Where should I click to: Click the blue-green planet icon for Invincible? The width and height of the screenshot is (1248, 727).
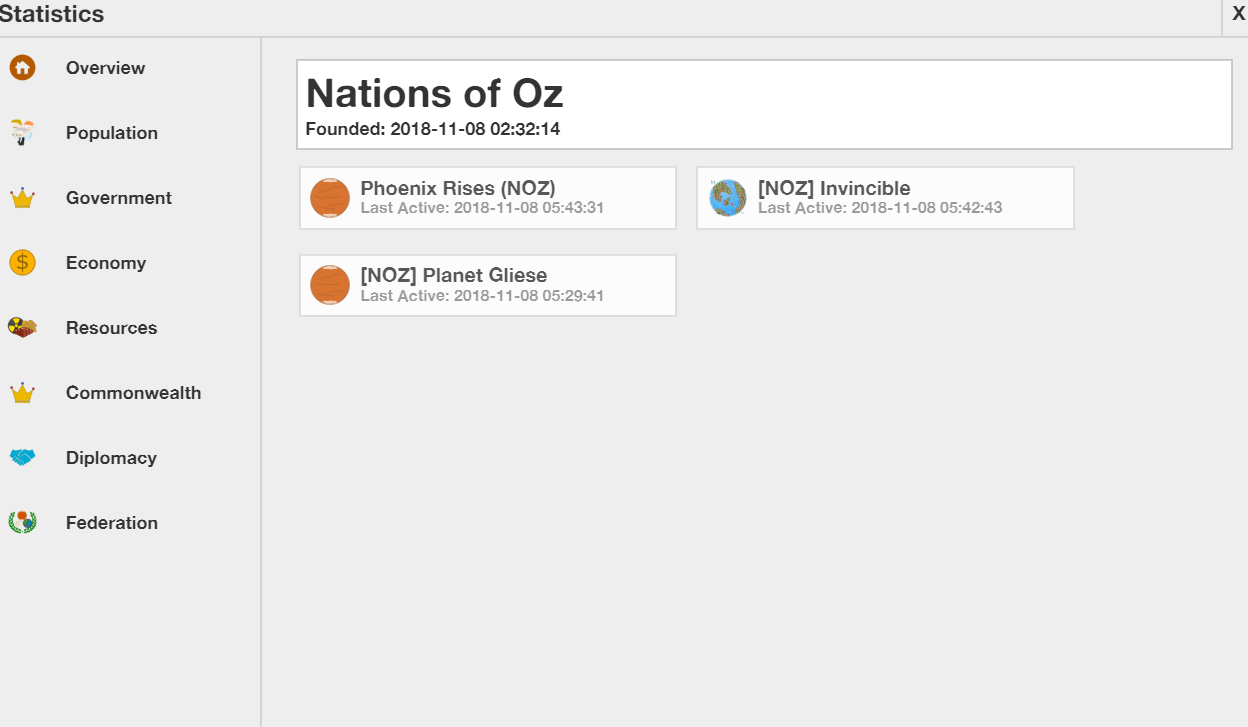728,198
